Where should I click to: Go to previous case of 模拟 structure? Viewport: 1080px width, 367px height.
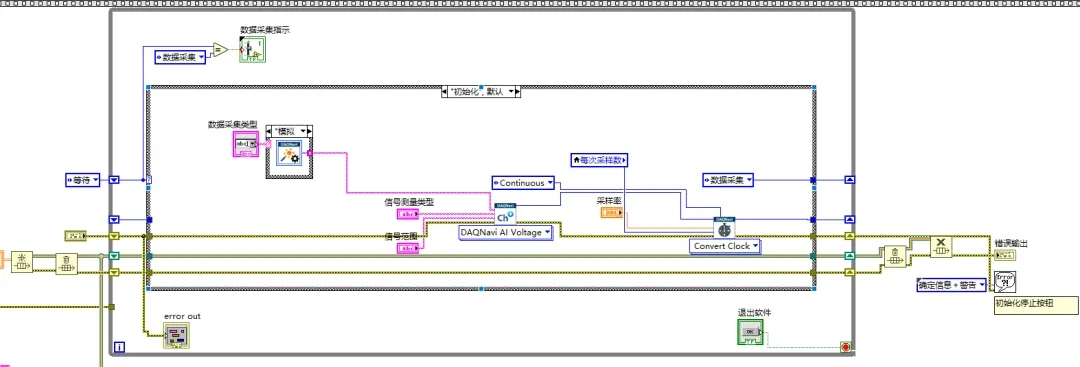click(x=269, y=131)
